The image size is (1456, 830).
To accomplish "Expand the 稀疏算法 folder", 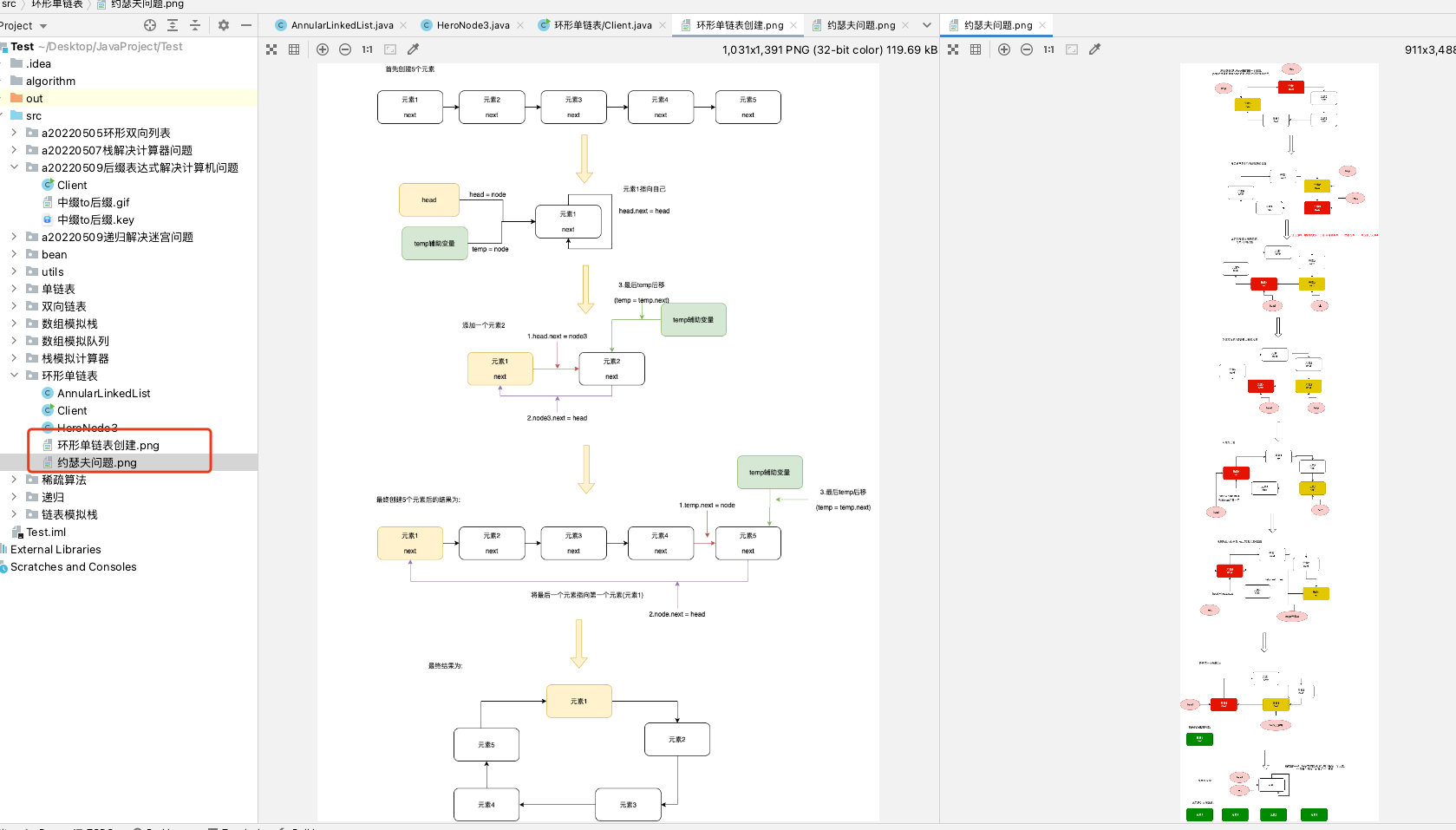I will pyautogui.click(x=14, y=480).
